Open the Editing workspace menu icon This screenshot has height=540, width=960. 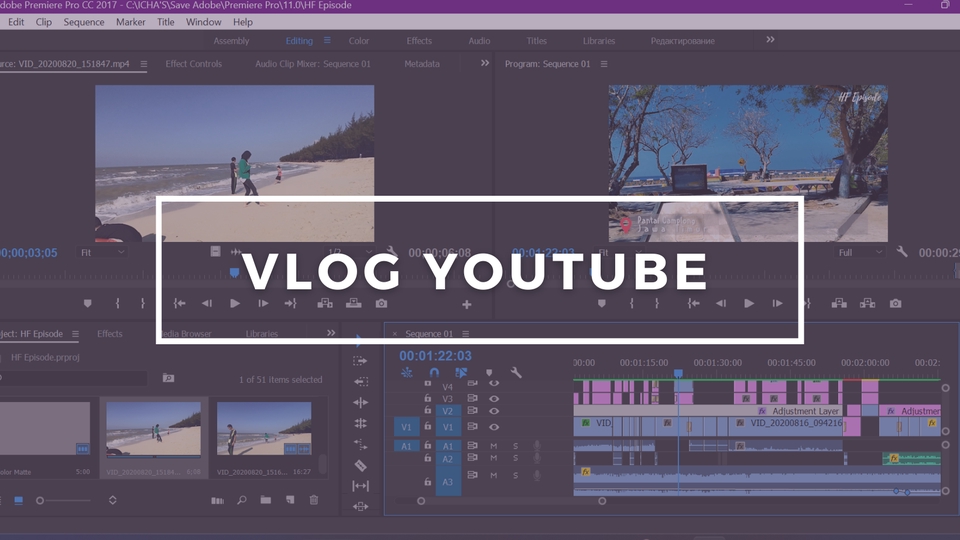click(327, 40)
